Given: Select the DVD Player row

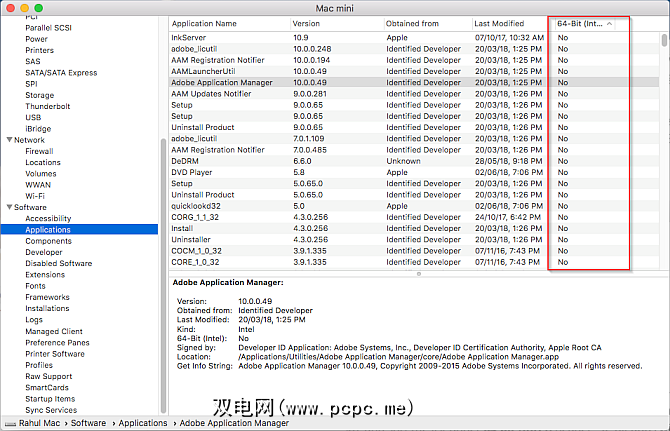Looking at the screenshot, I should [414, 172].
